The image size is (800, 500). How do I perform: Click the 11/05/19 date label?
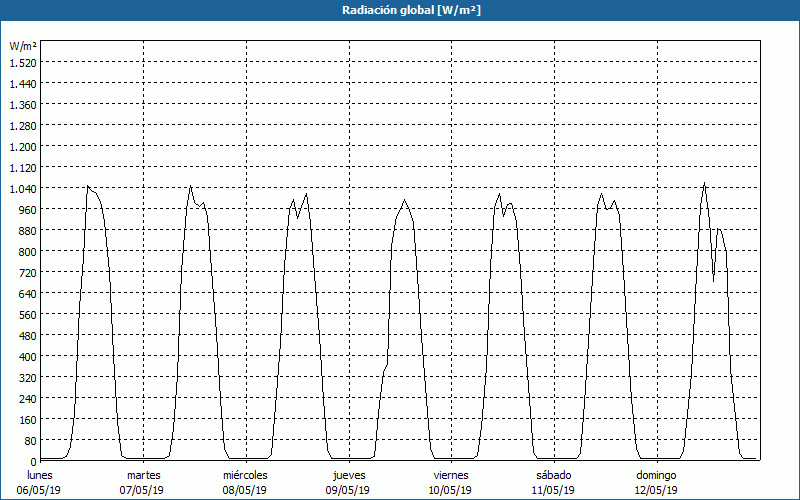553,490
